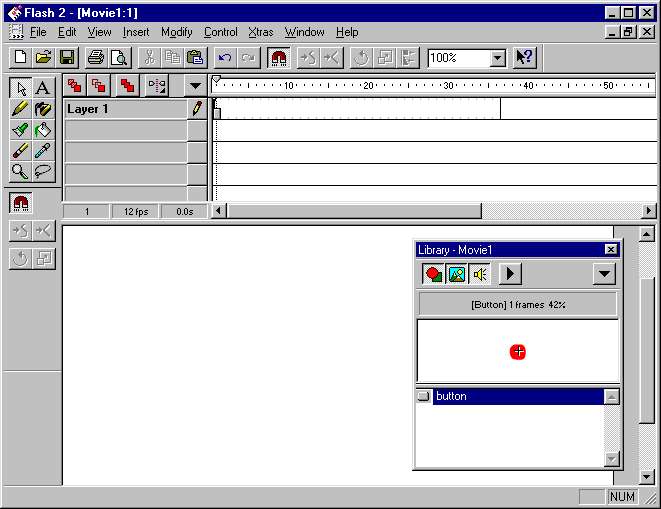Open the Xtras menu

click(260, 32)
